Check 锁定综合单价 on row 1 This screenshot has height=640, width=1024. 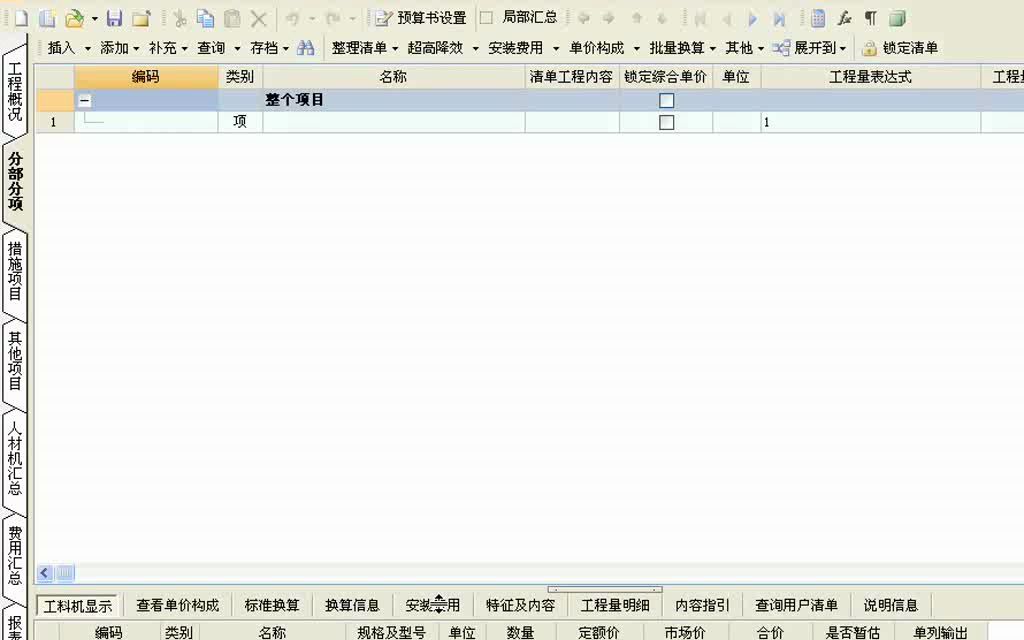666,121
